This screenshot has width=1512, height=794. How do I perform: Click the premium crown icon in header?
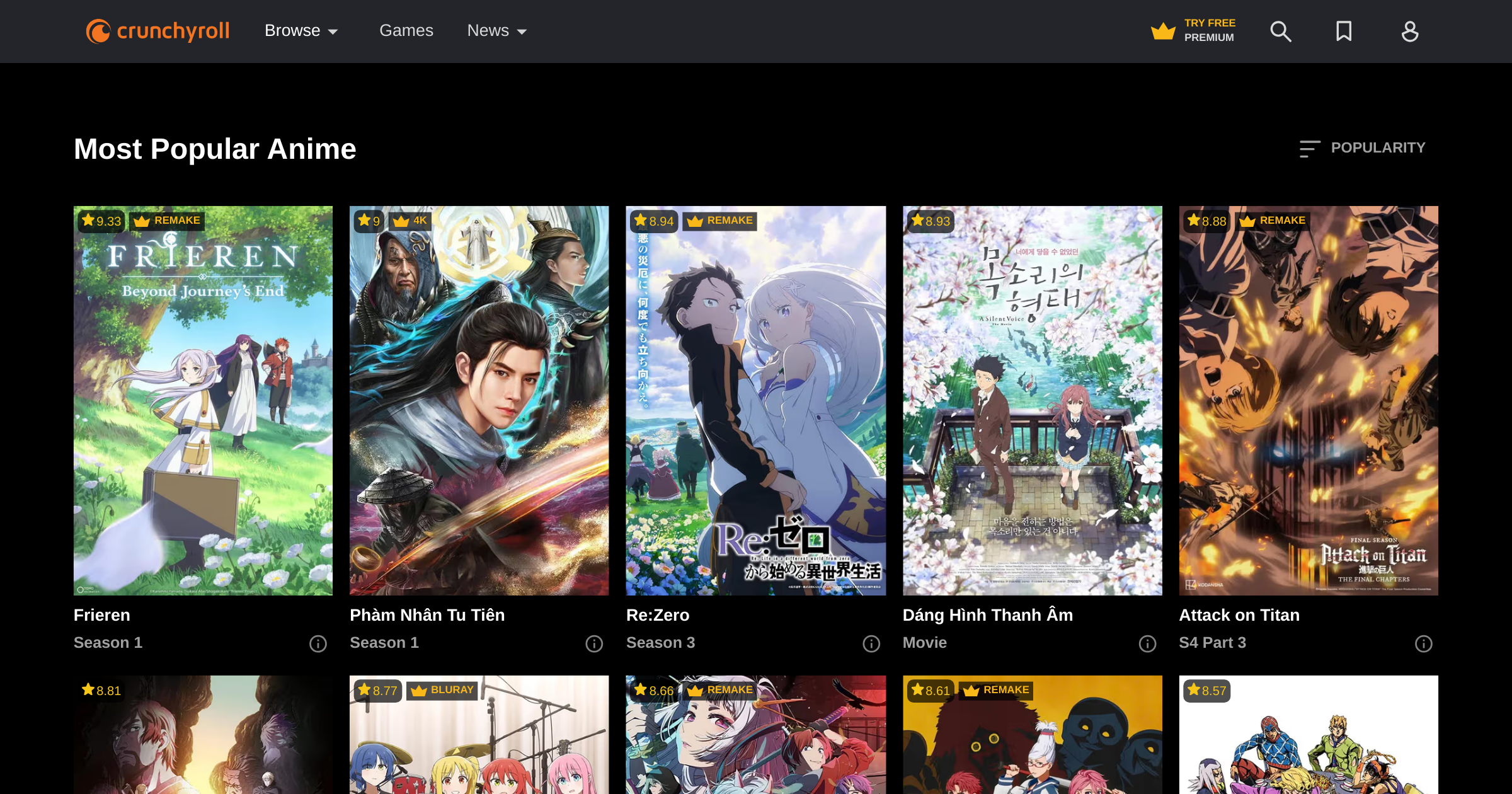coord(1163,31)
